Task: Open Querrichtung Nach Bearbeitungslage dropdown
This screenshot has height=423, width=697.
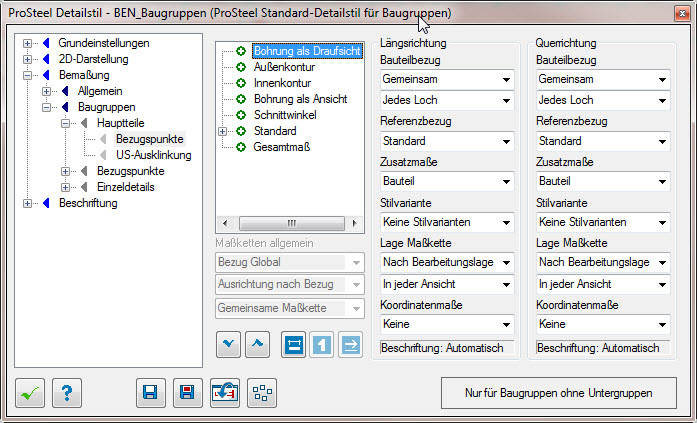Action: coord(603,262)
